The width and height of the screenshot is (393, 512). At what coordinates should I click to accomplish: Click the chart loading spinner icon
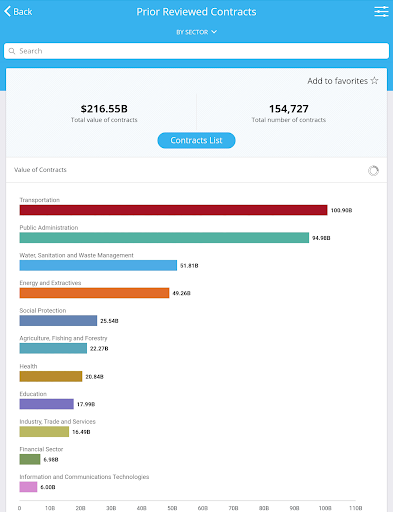point(373,171)
